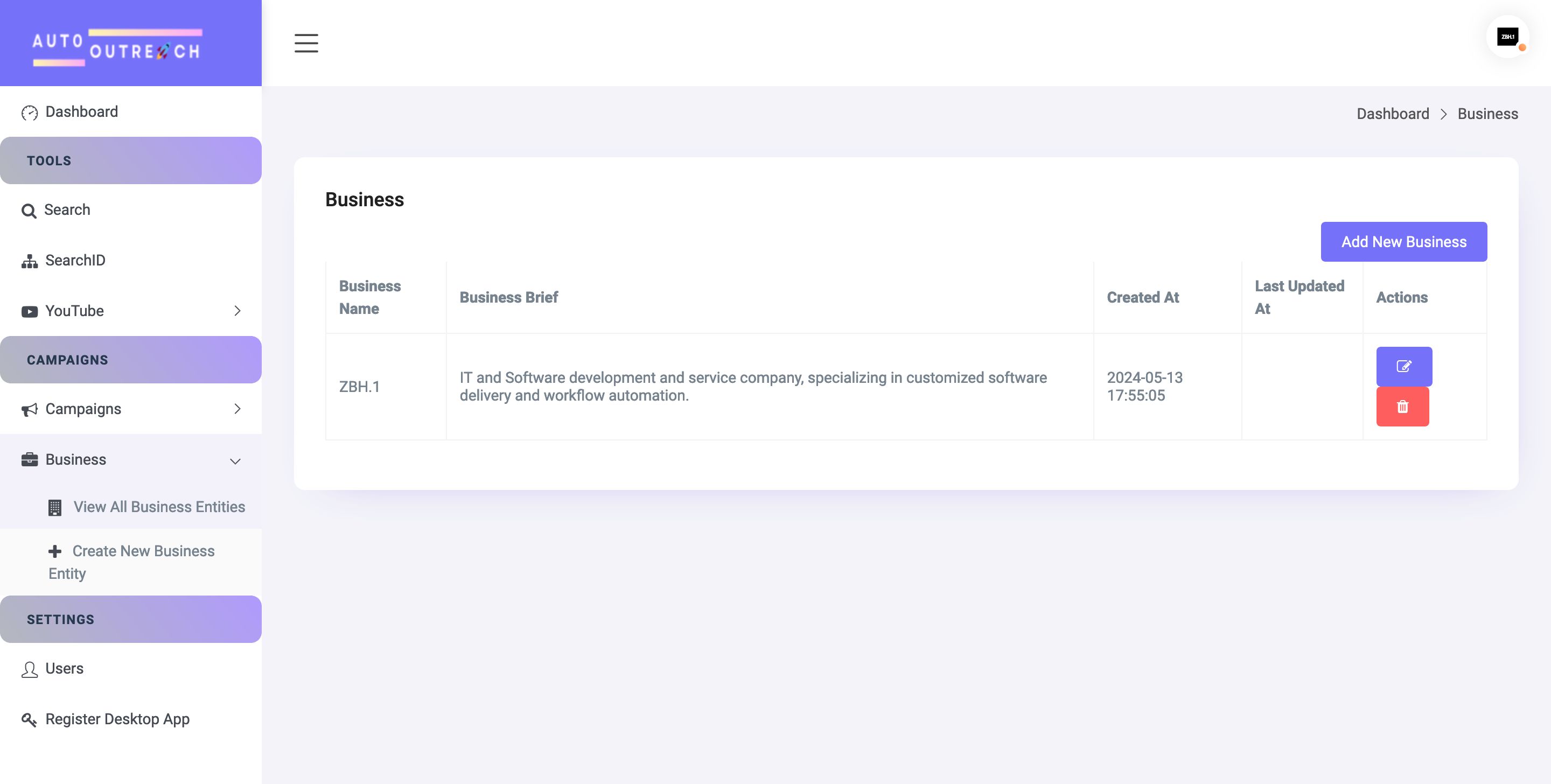Click the Search magnifier icon in sidebar
The image size is (1551, 784).
(x=29, y=211)
